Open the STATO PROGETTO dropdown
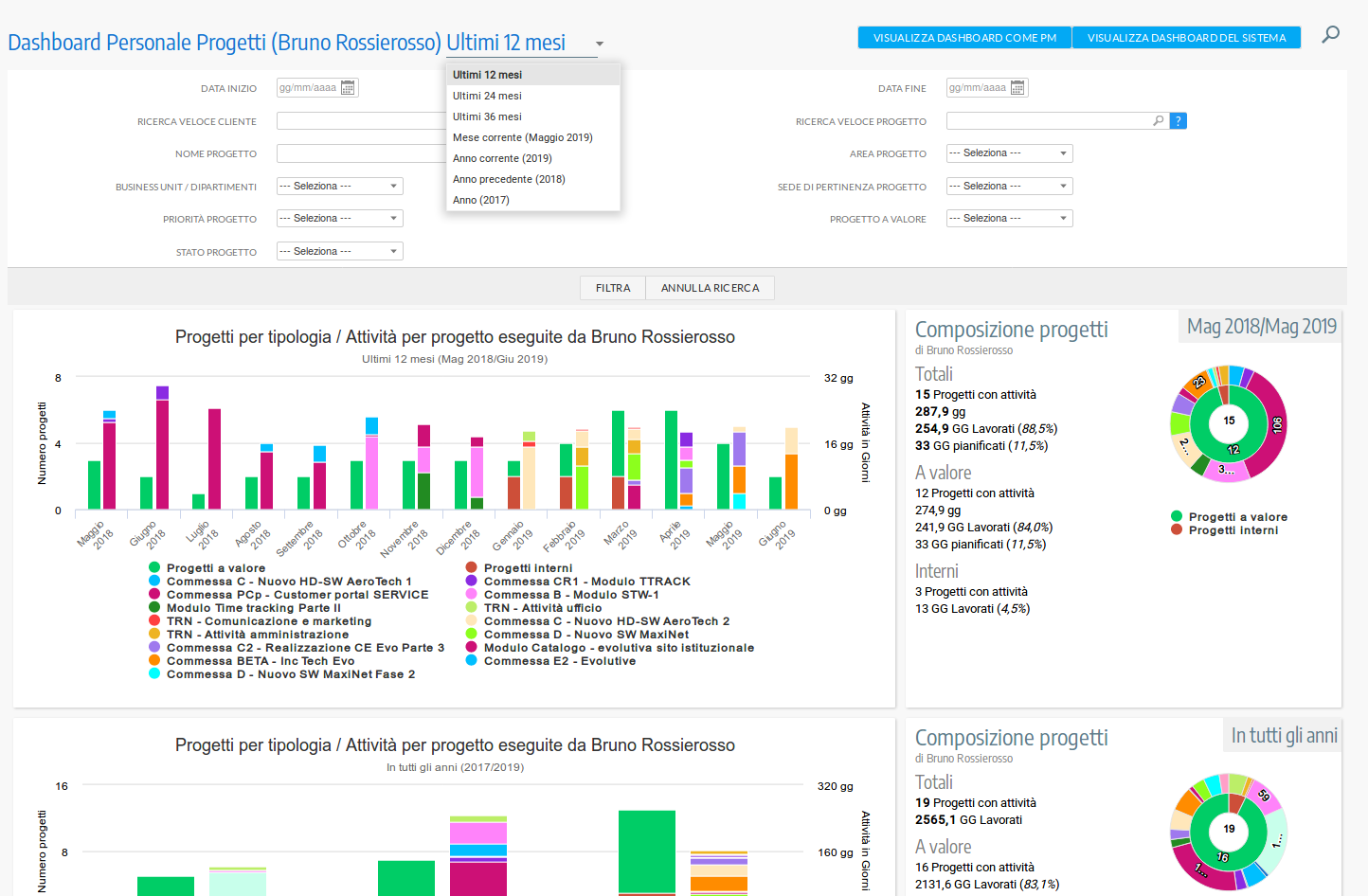Image resolution: width=1368 pixels, height=896 pixels. (x=339, y=250)
